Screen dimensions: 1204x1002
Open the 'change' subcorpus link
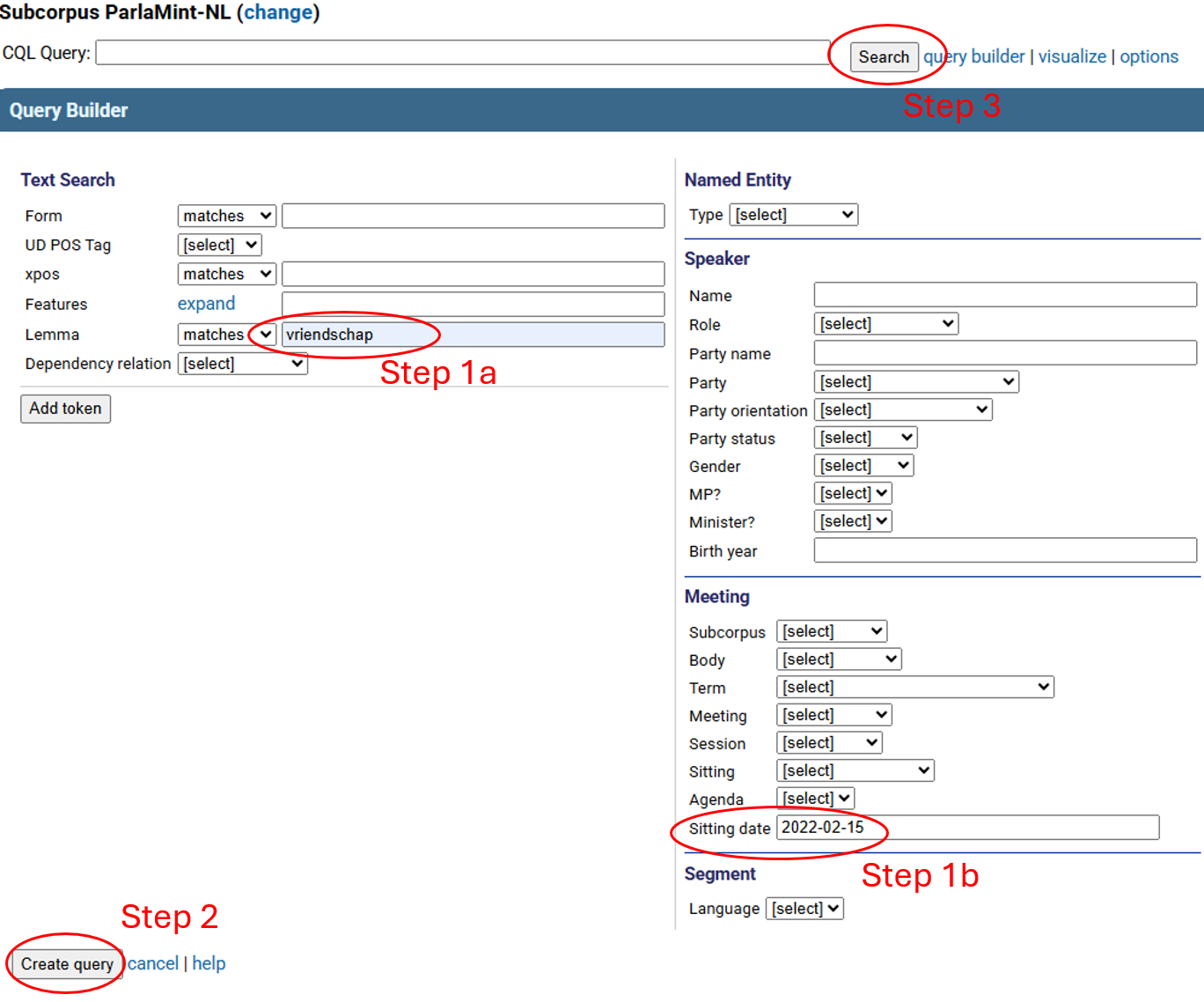click(x=278, y=12)
